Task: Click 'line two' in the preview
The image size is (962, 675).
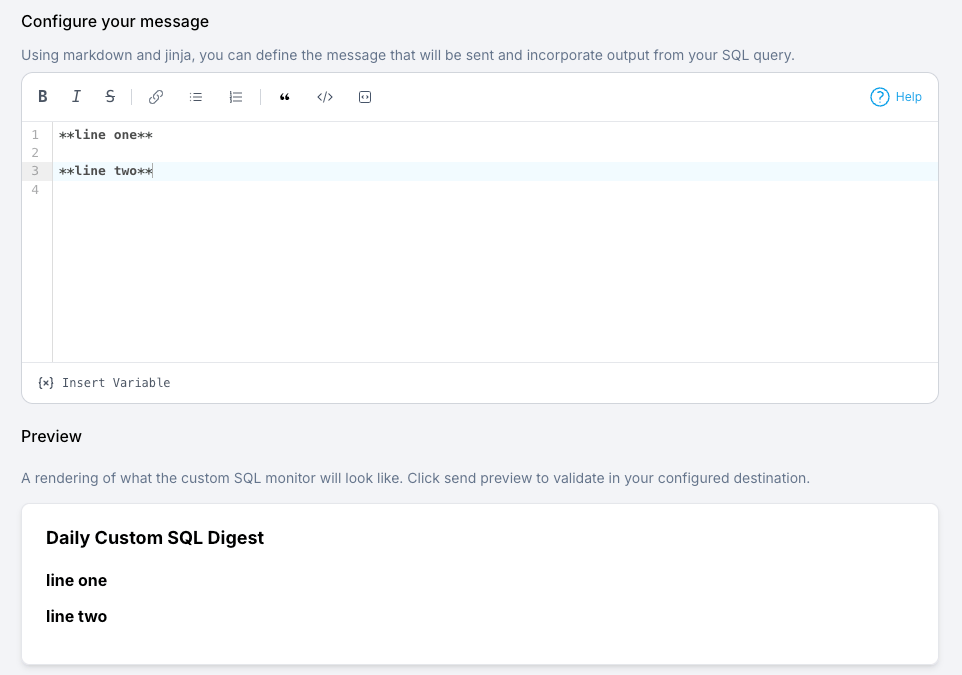Action: [x=76, y=617]
